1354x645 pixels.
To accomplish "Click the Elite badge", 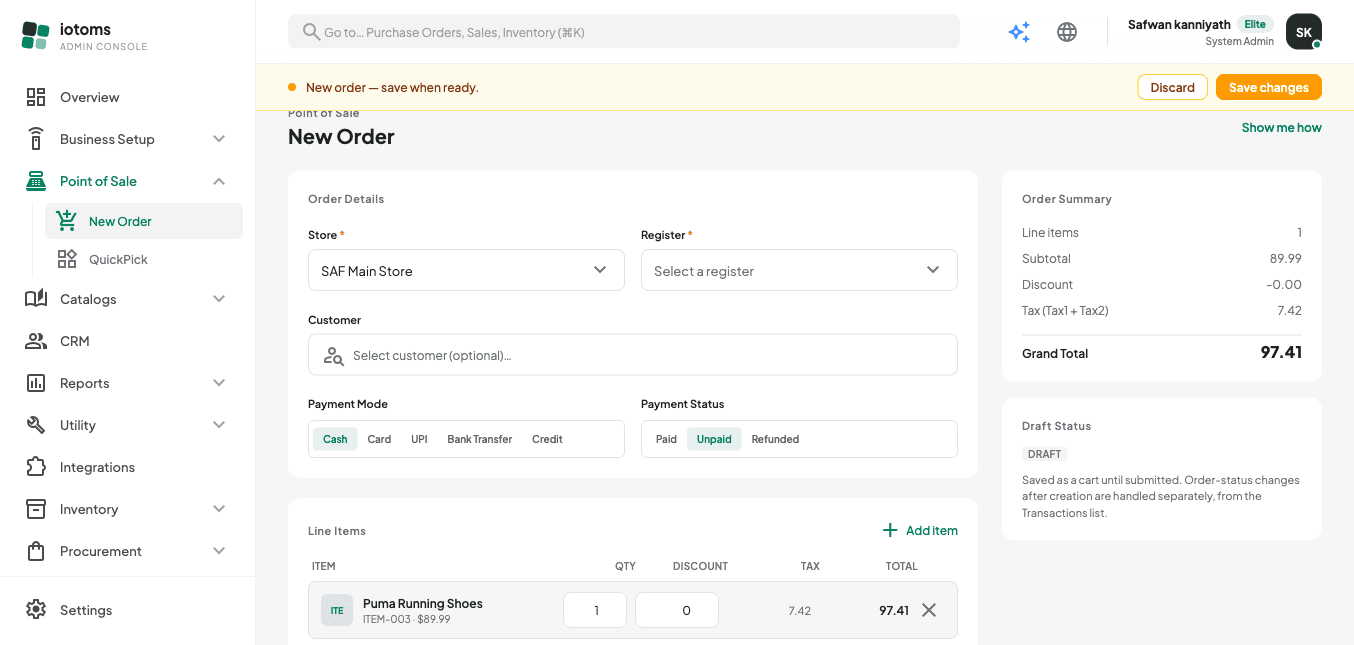I will coord(1254,24).
